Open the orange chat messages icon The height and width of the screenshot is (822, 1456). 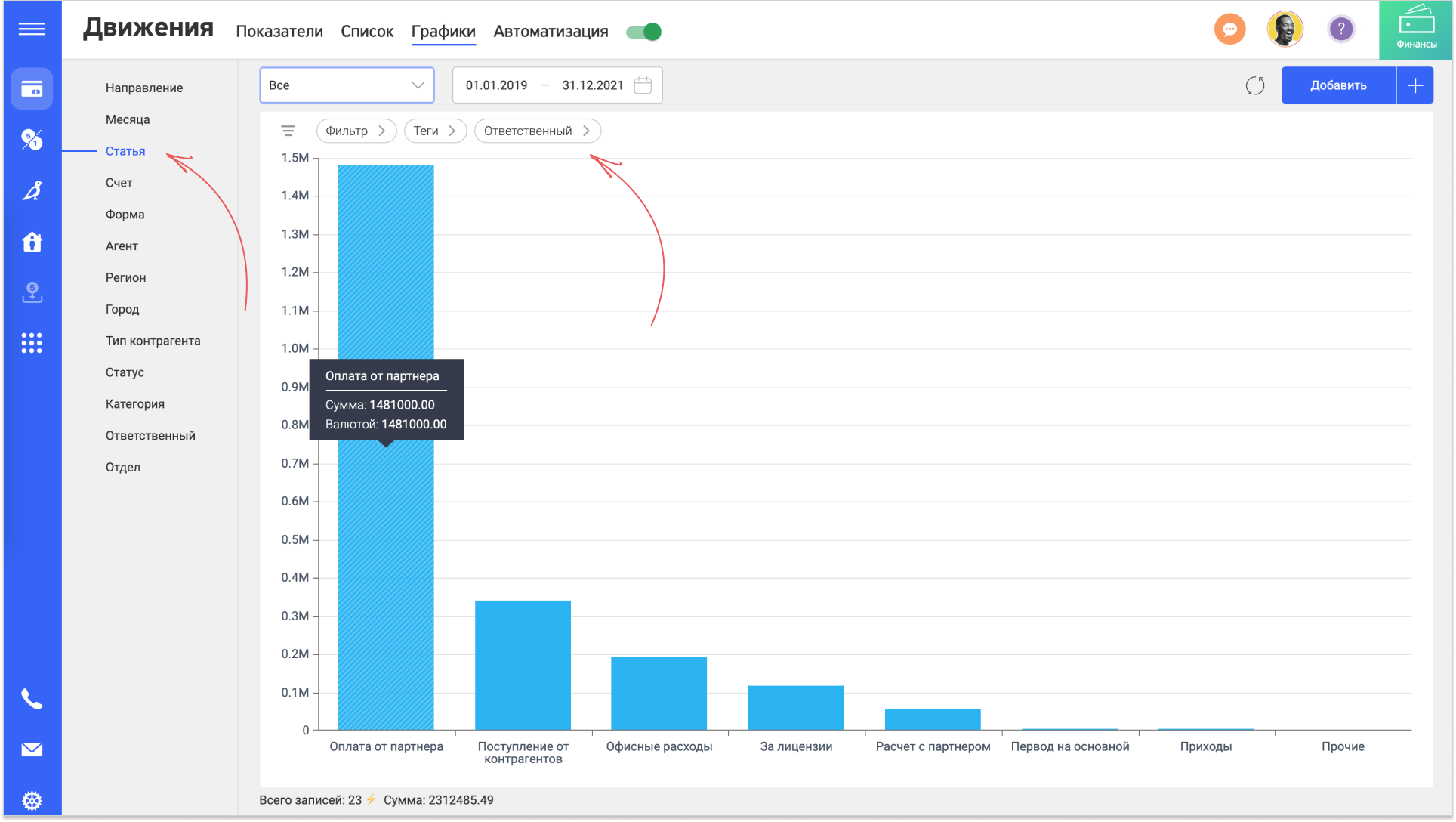coord(1229,29)
